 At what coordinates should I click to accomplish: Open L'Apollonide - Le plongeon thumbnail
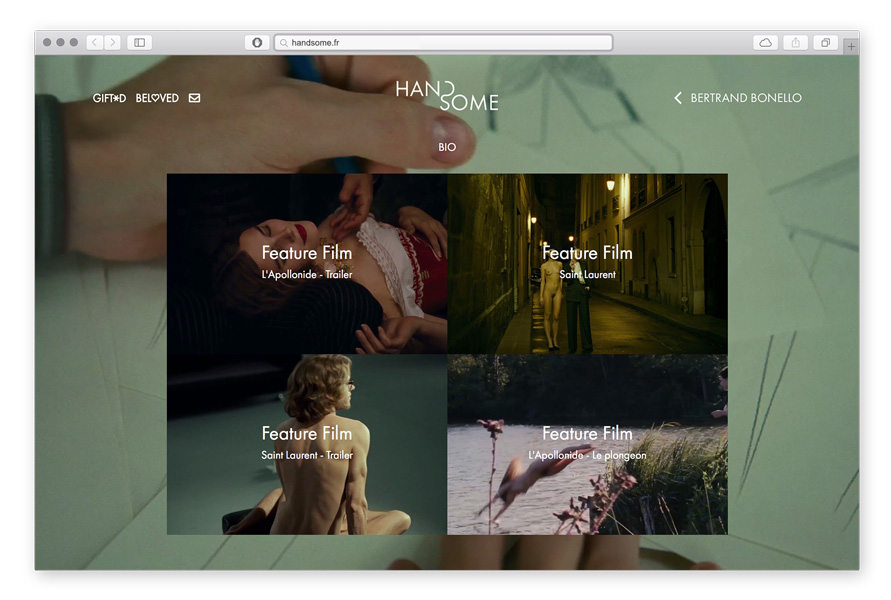pyautogui.click(x=587, y=444)
